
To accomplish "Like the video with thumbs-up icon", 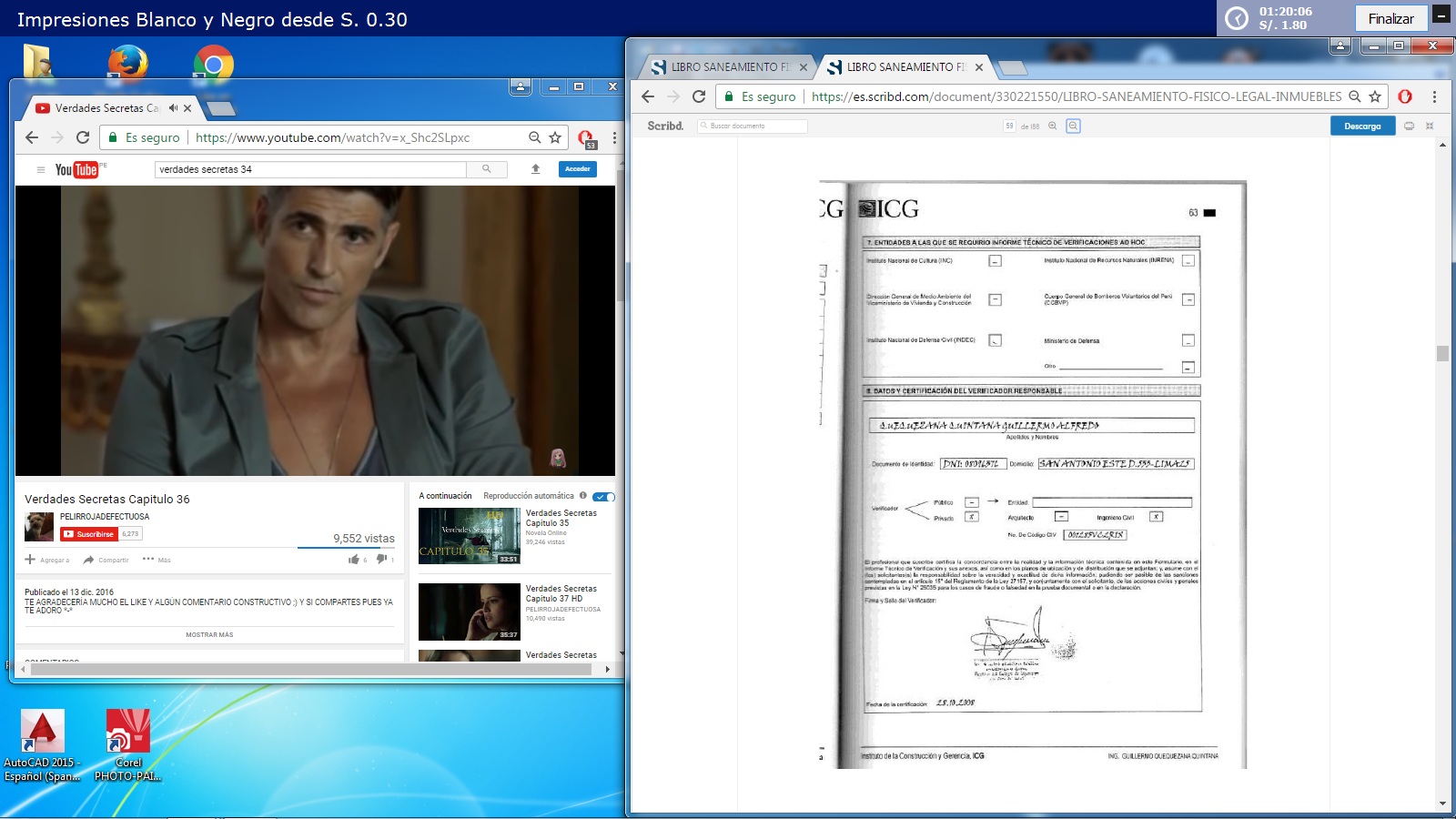I will [x=353, y=560].
